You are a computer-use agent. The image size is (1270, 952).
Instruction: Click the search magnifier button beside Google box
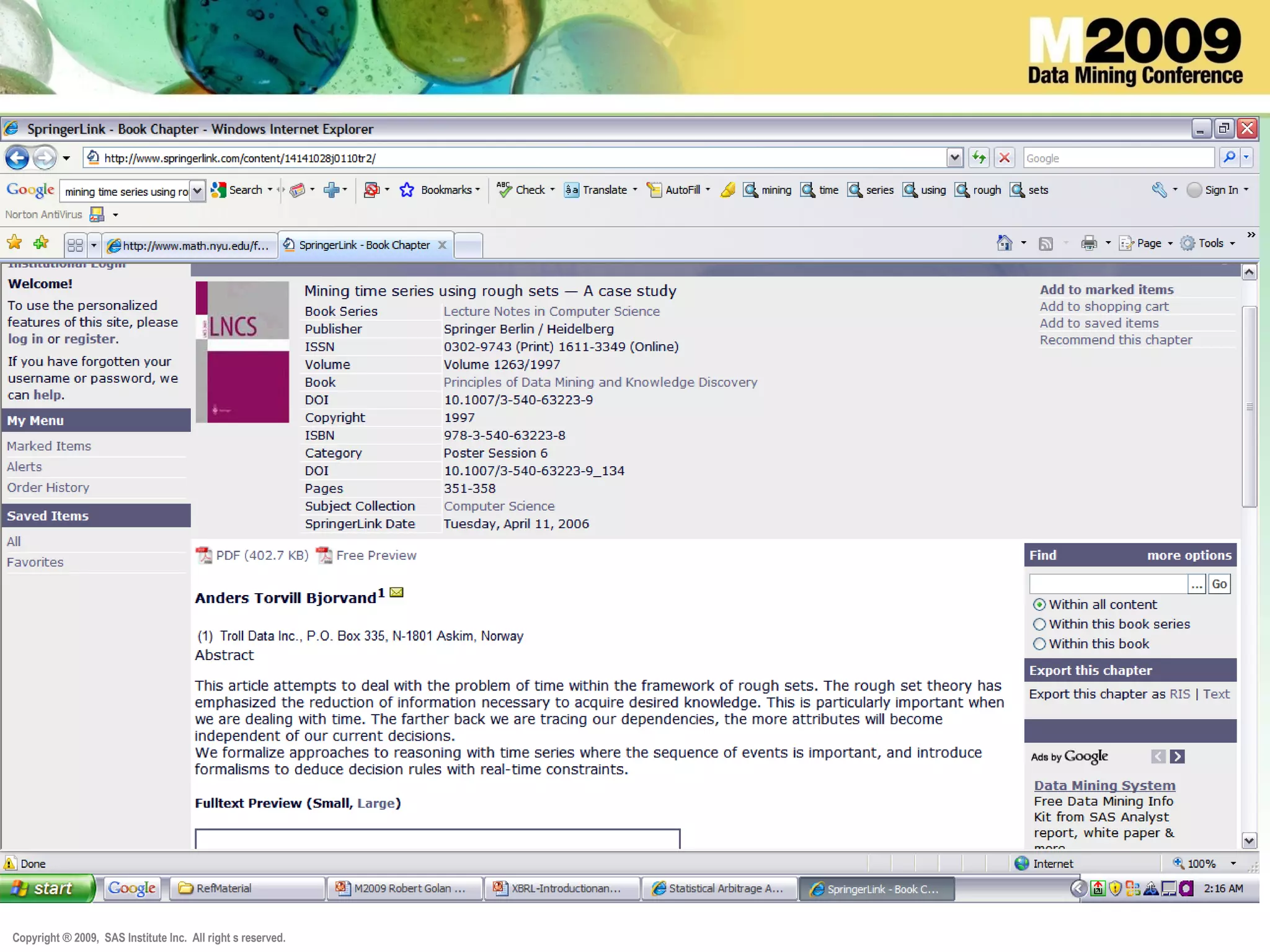coord(1228,157)
